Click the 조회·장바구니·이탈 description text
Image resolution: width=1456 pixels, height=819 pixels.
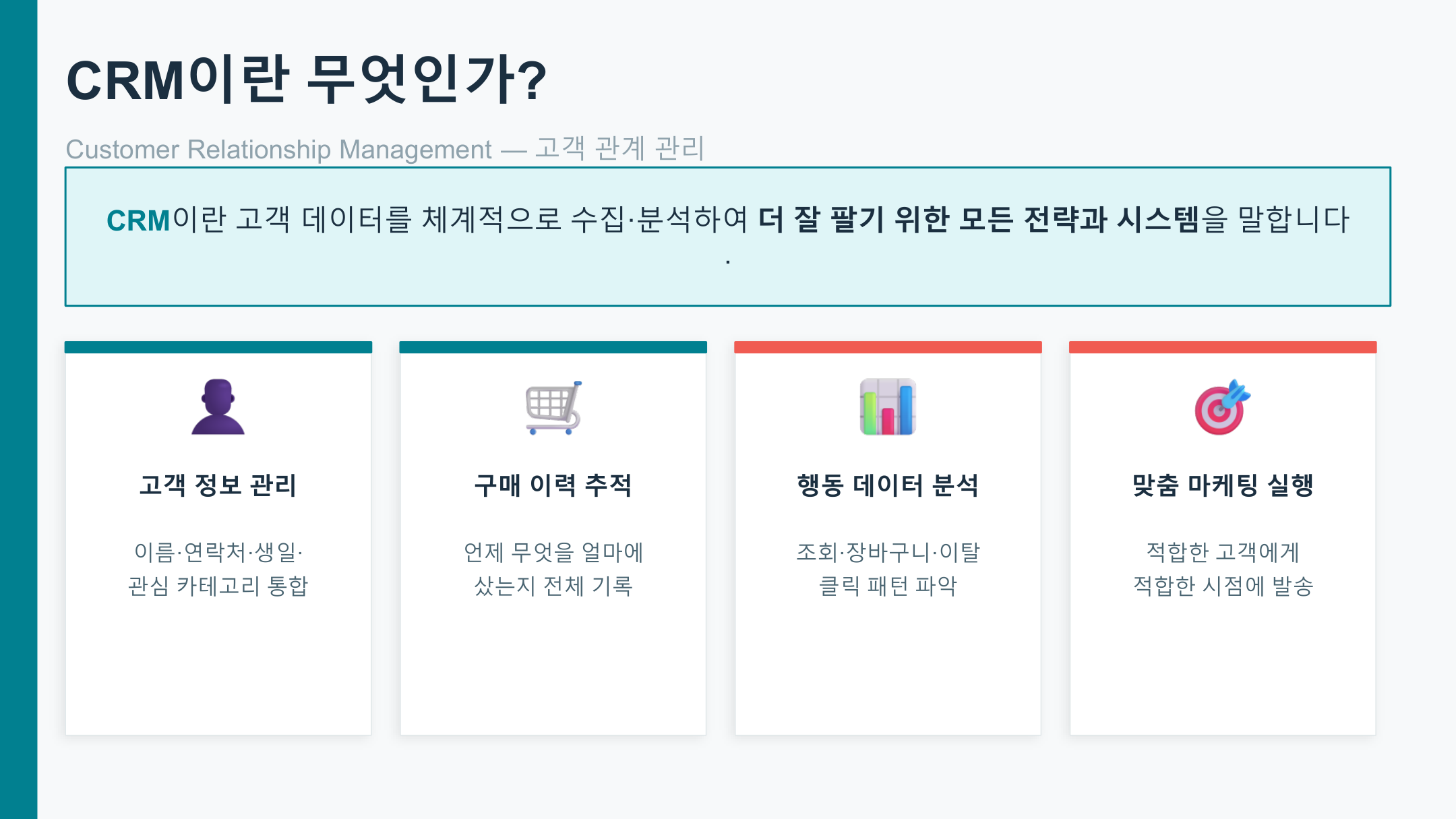[888, 552]
